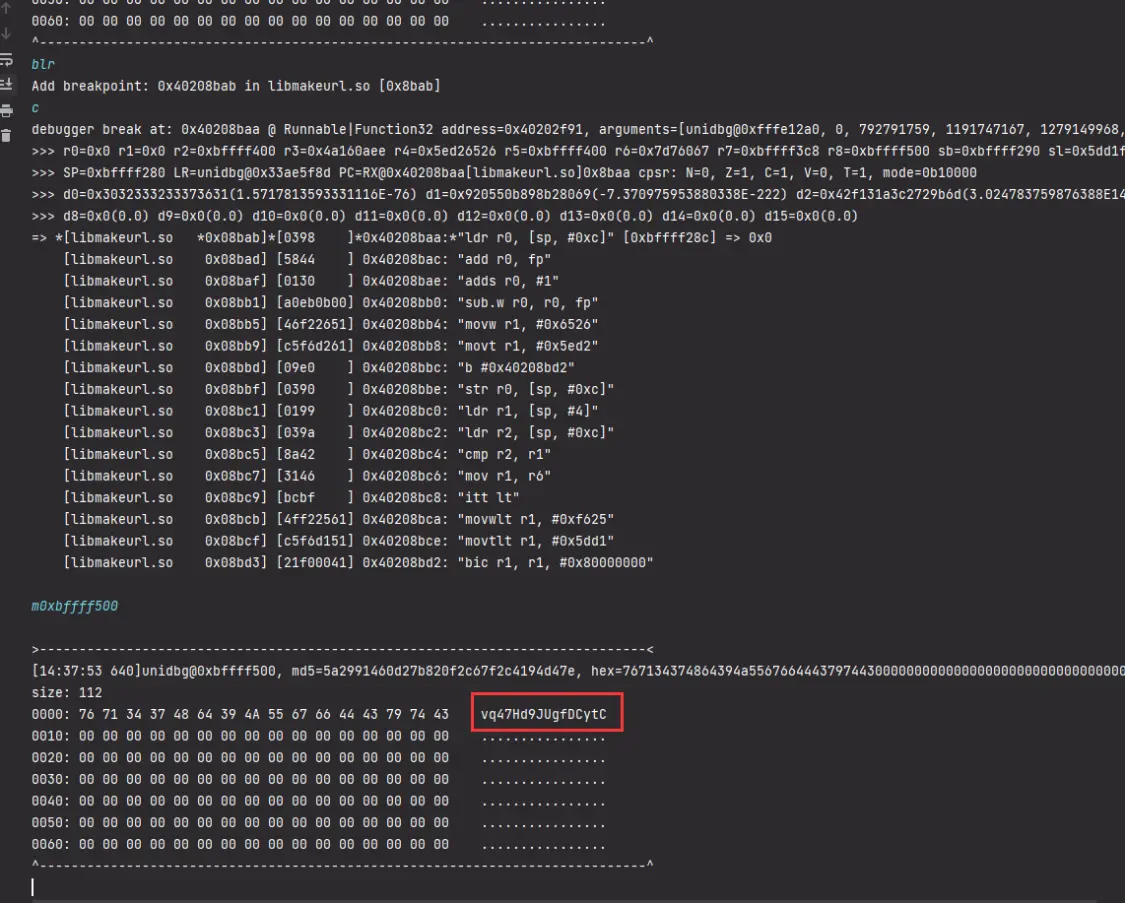Click the down-arrow stack trace icon

[x=6, y=34]
